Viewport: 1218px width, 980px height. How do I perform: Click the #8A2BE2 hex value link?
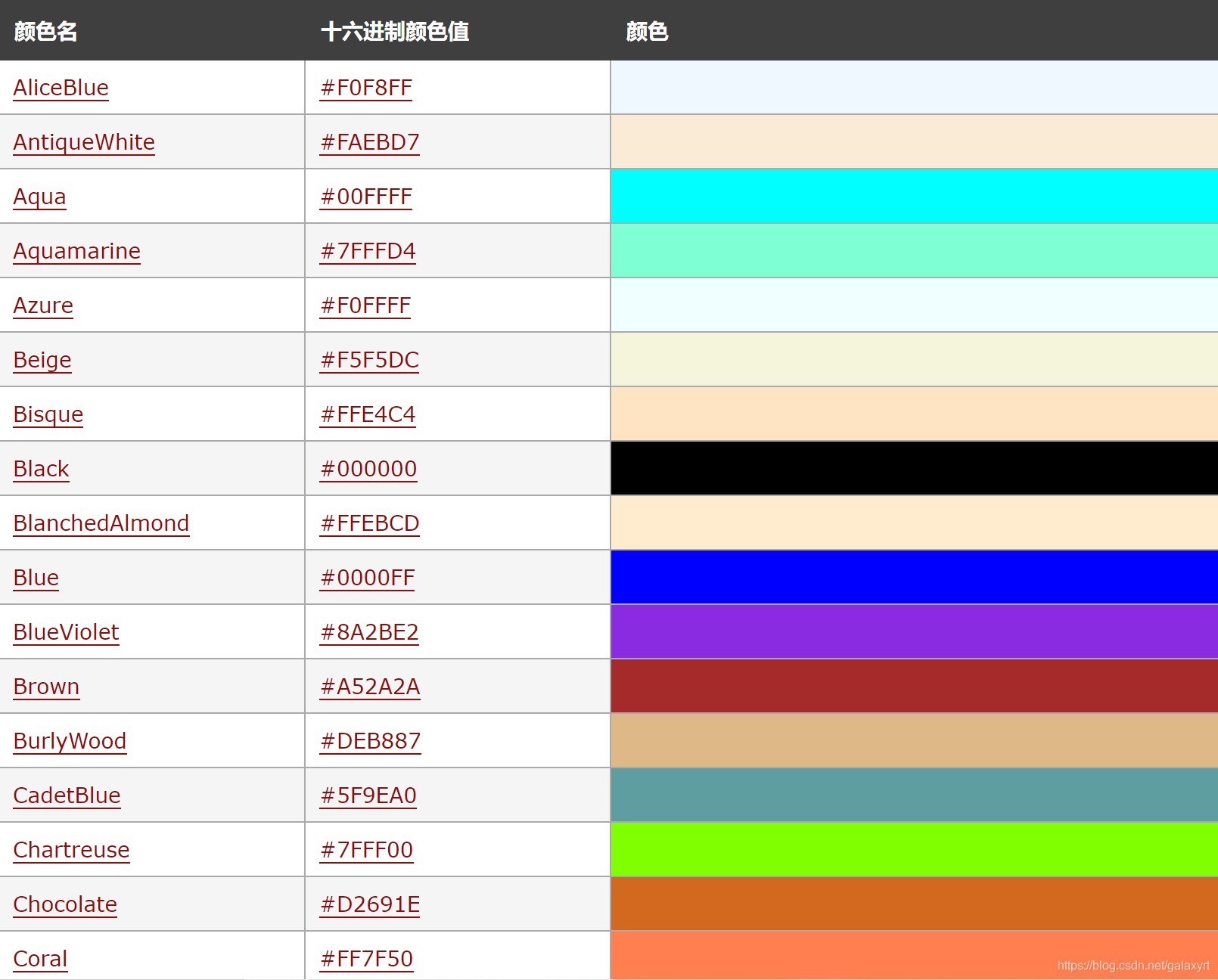point(369,632)
